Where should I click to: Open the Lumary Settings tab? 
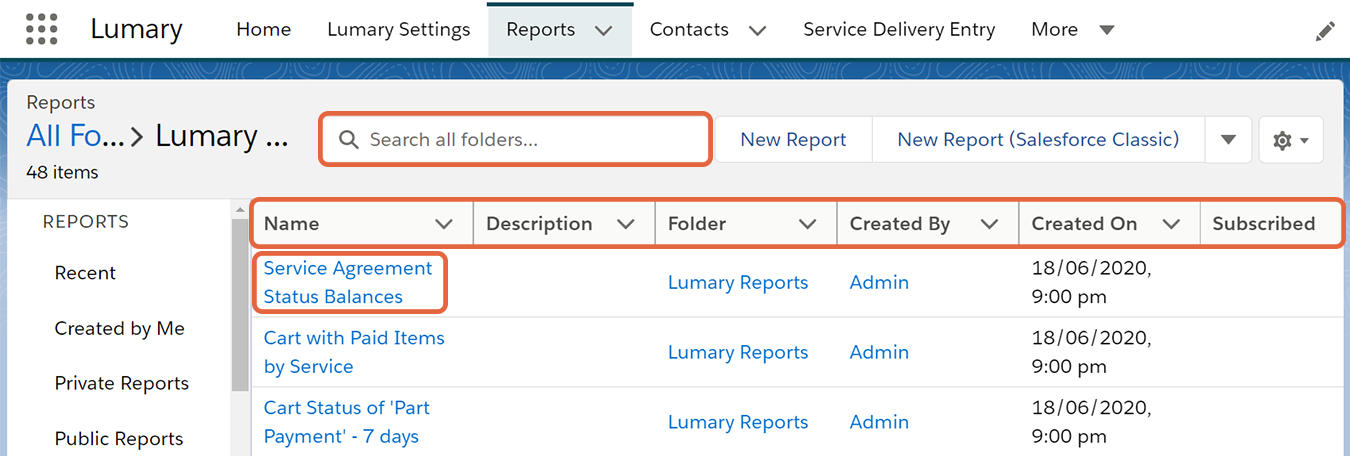click(x=399, y=29)
